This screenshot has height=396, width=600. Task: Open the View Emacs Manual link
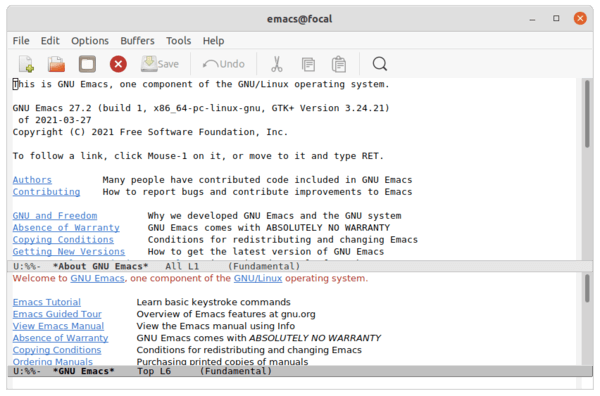point(58,326)
